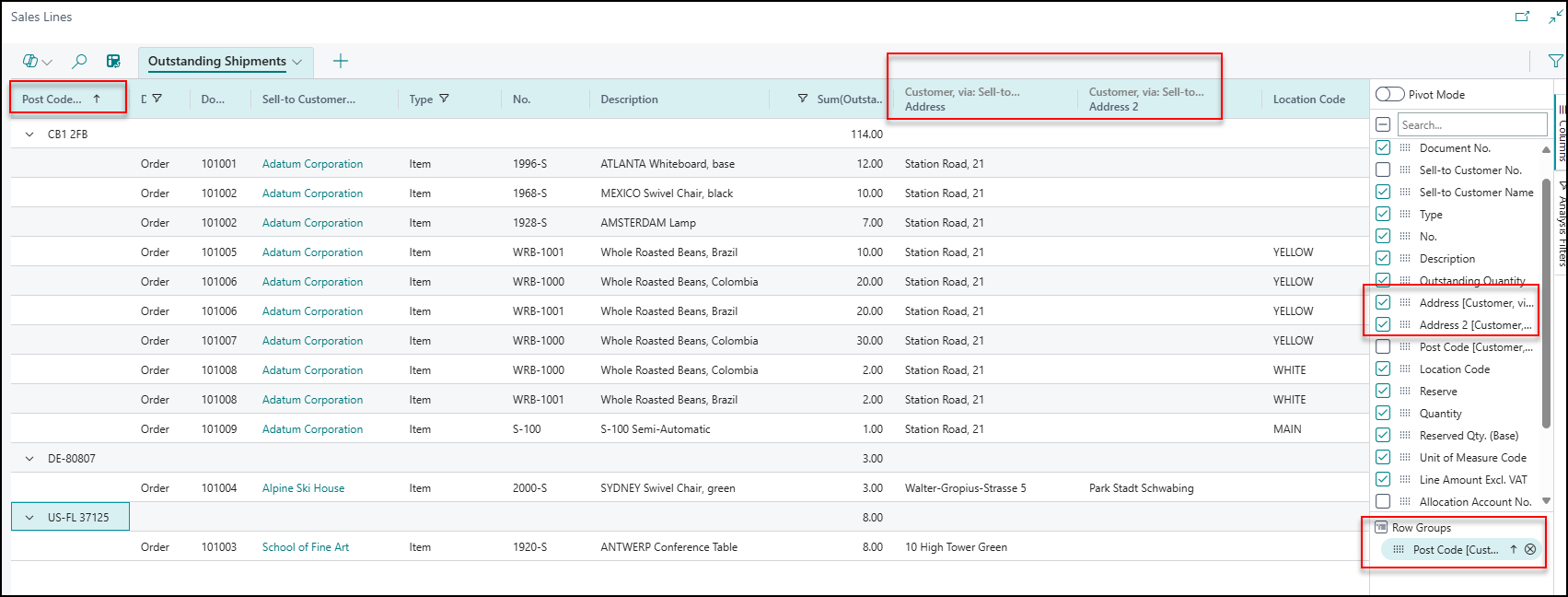Open the filter pane funnel icon
The width and height of the screenshot is (1568, 597).
tap(1555, 61)
